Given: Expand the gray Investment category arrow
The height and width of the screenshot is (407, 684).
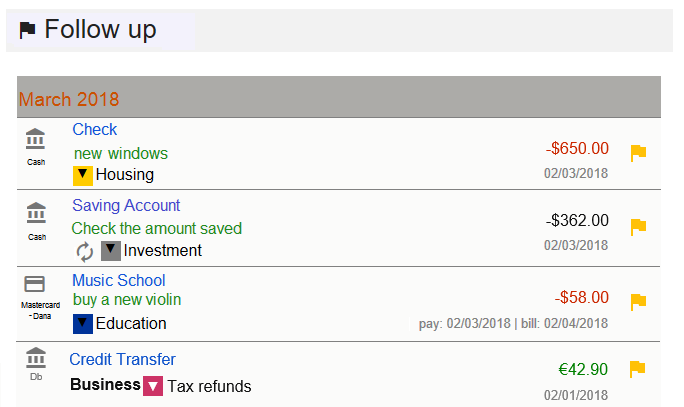Looking at the screenshot, I should pyautogui.click(x=111, y=251).
